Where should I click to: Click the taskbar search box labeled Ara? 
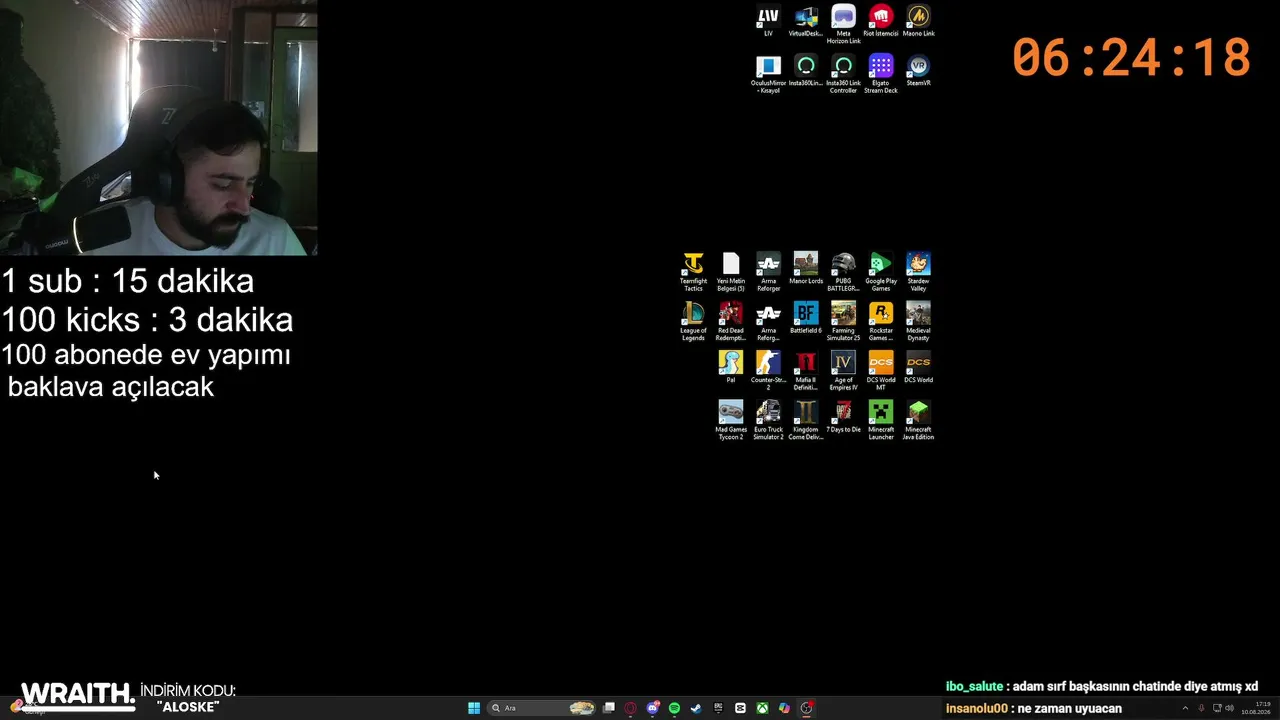tap(541, 708)
